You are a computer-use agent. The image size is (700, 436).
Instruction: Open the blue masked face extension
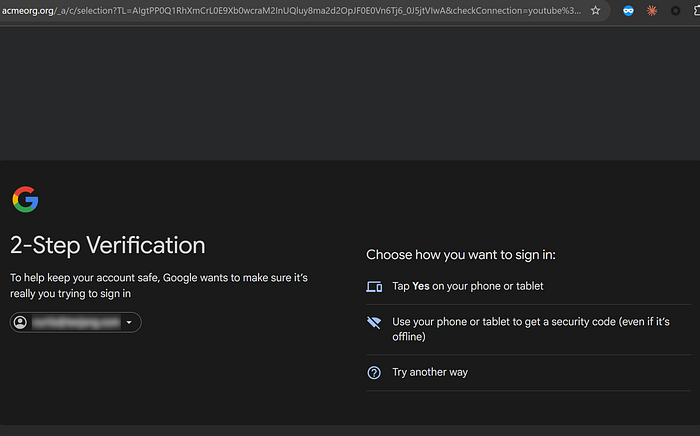(x=628, y=11)
